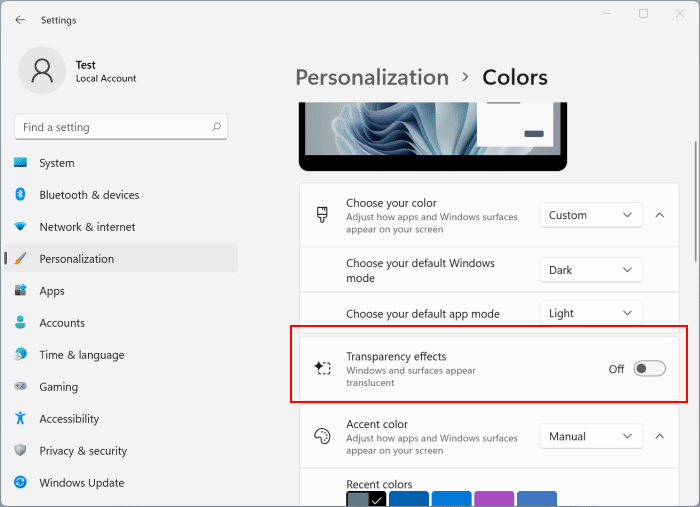Click the Accessibility figure icon
700x507 pixels.
pyautogui.click(x=21, y=418)
